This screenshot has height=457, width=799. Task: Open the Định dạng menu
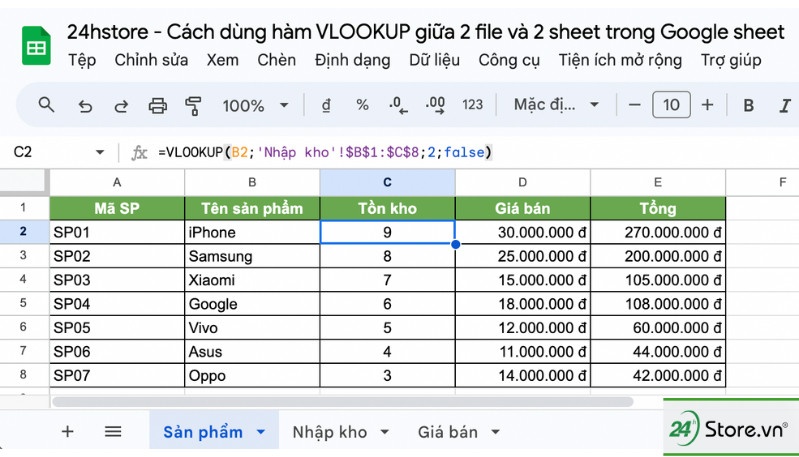point(353,60)
